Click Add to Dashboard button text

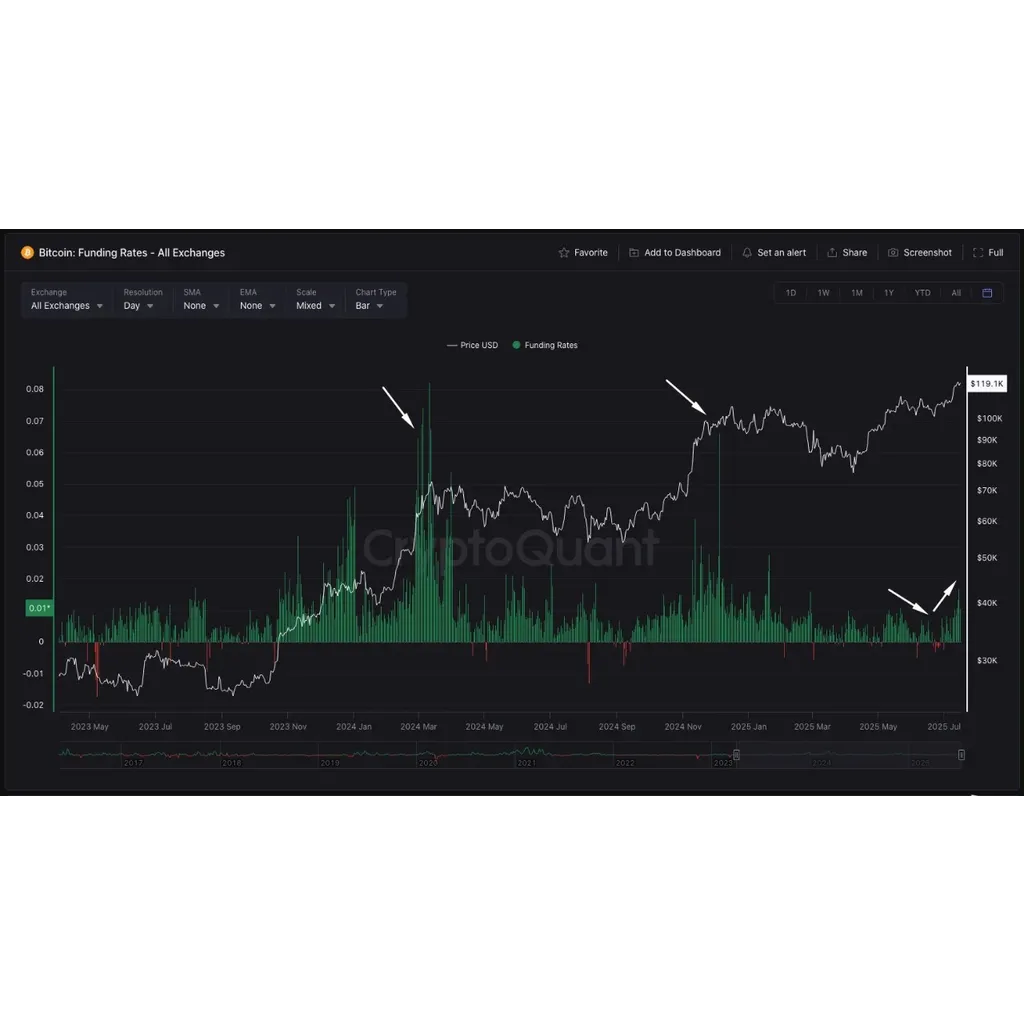pos(682,253)
